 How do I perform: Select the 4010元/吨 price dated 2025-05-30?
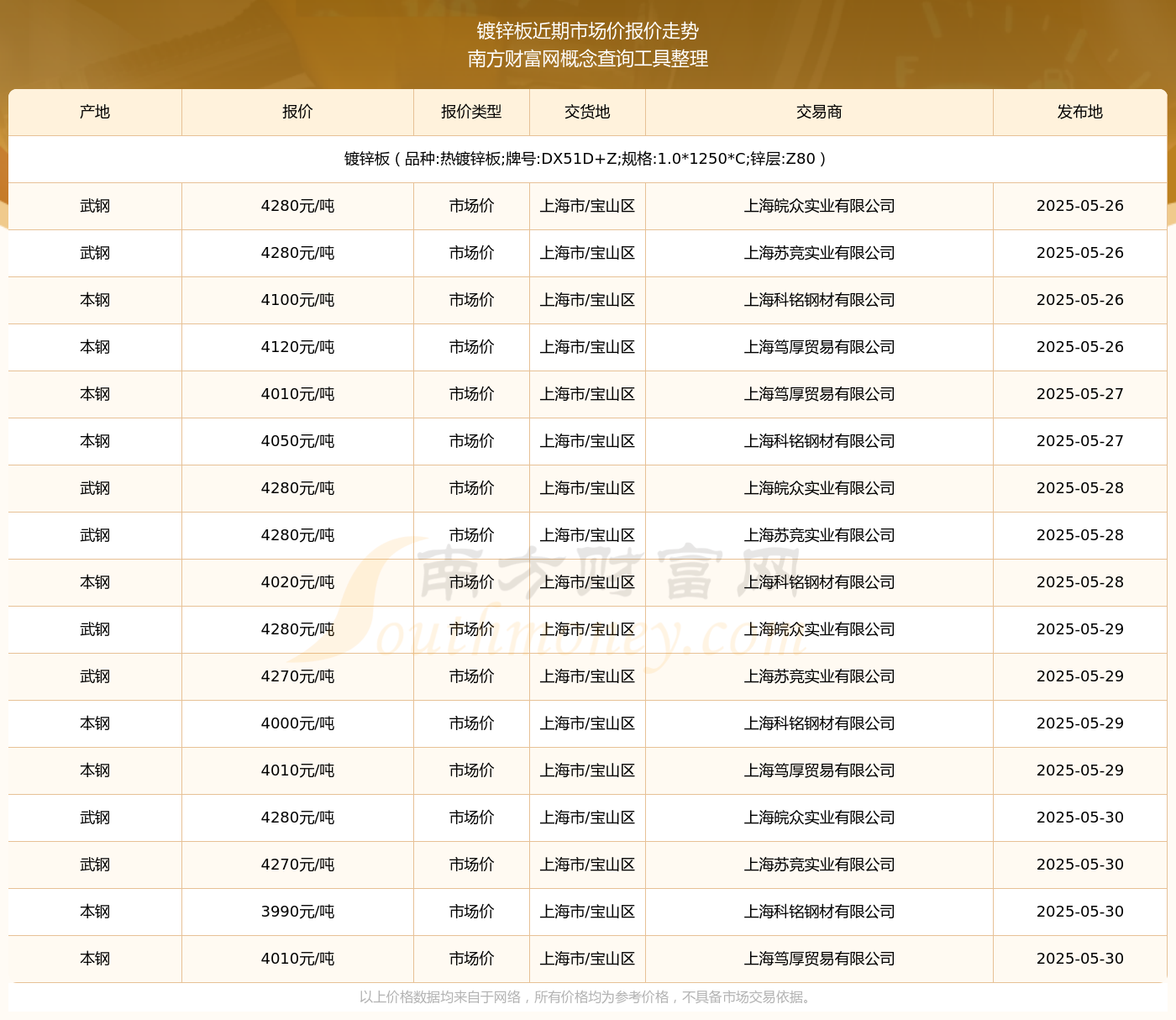click(x=297, y=959)
